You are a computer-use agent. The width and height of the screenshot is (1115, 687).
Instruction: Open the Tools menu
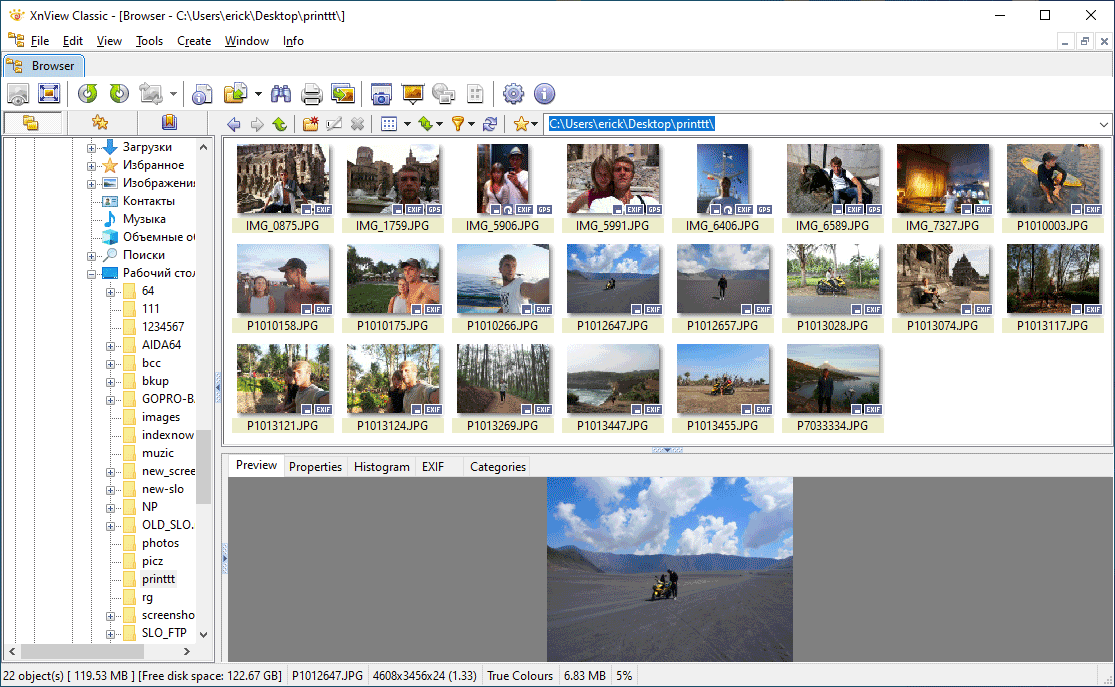click(149, 41)
